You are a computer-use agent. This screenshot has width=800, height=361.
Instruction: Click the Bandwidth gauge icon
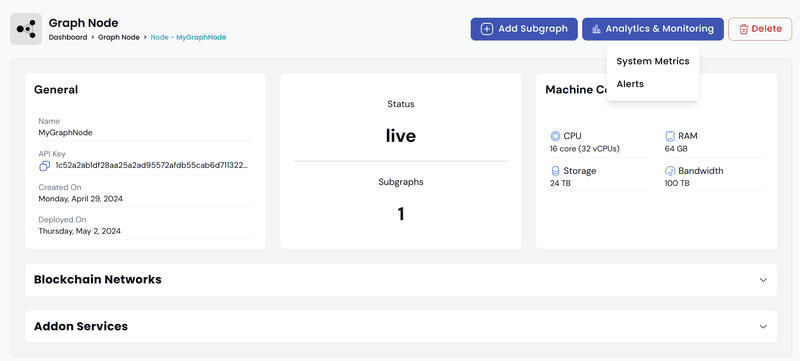coord(670,171)
